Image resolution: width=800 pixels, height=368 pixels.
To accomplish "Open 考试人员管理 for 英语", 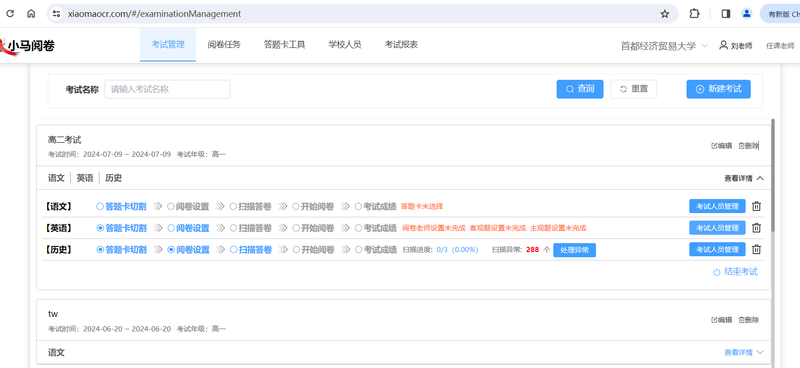I will 717,228.
